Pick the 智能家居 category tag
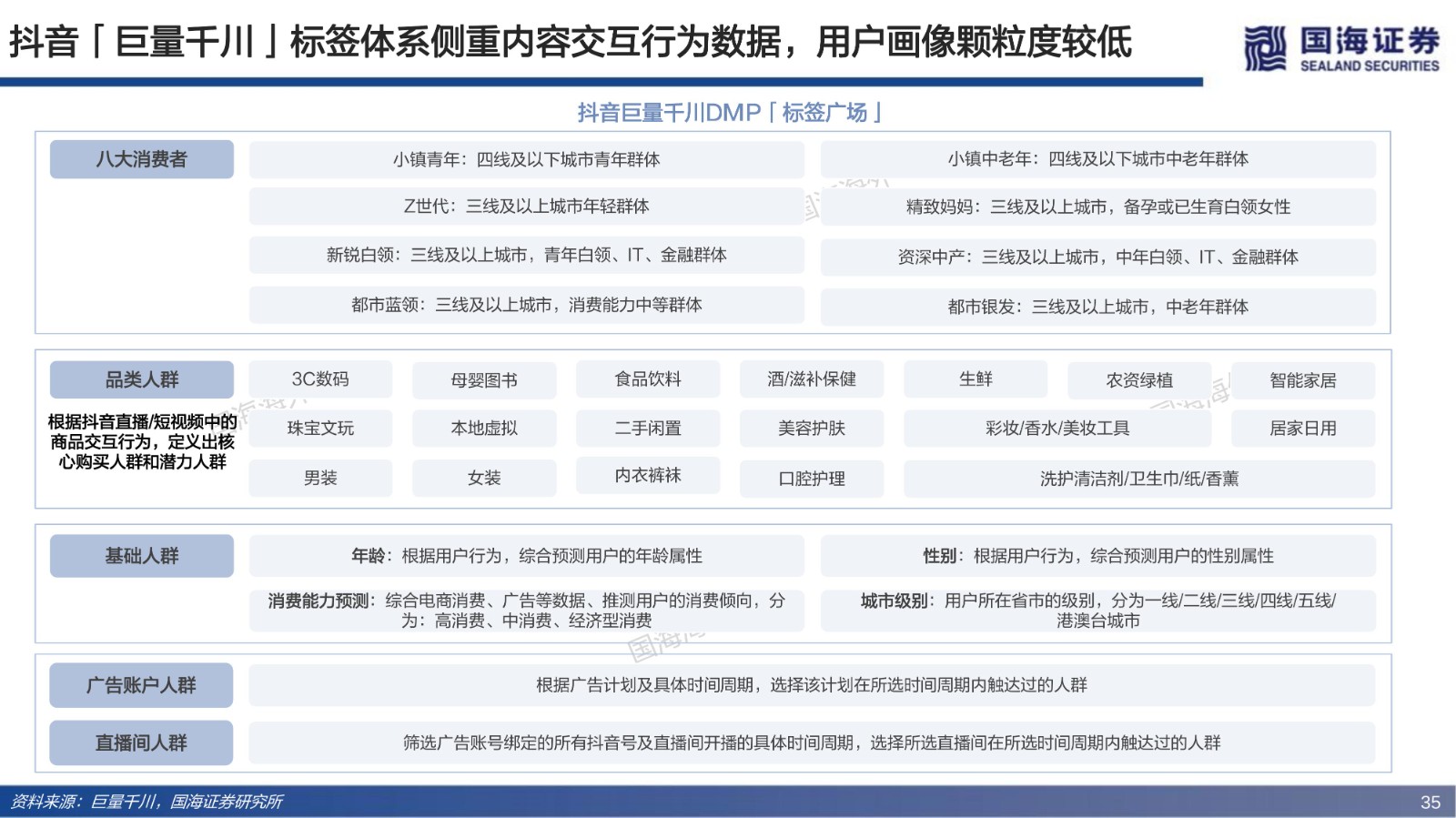Viewport: 1456px width, 818px height. point(1303,380)
